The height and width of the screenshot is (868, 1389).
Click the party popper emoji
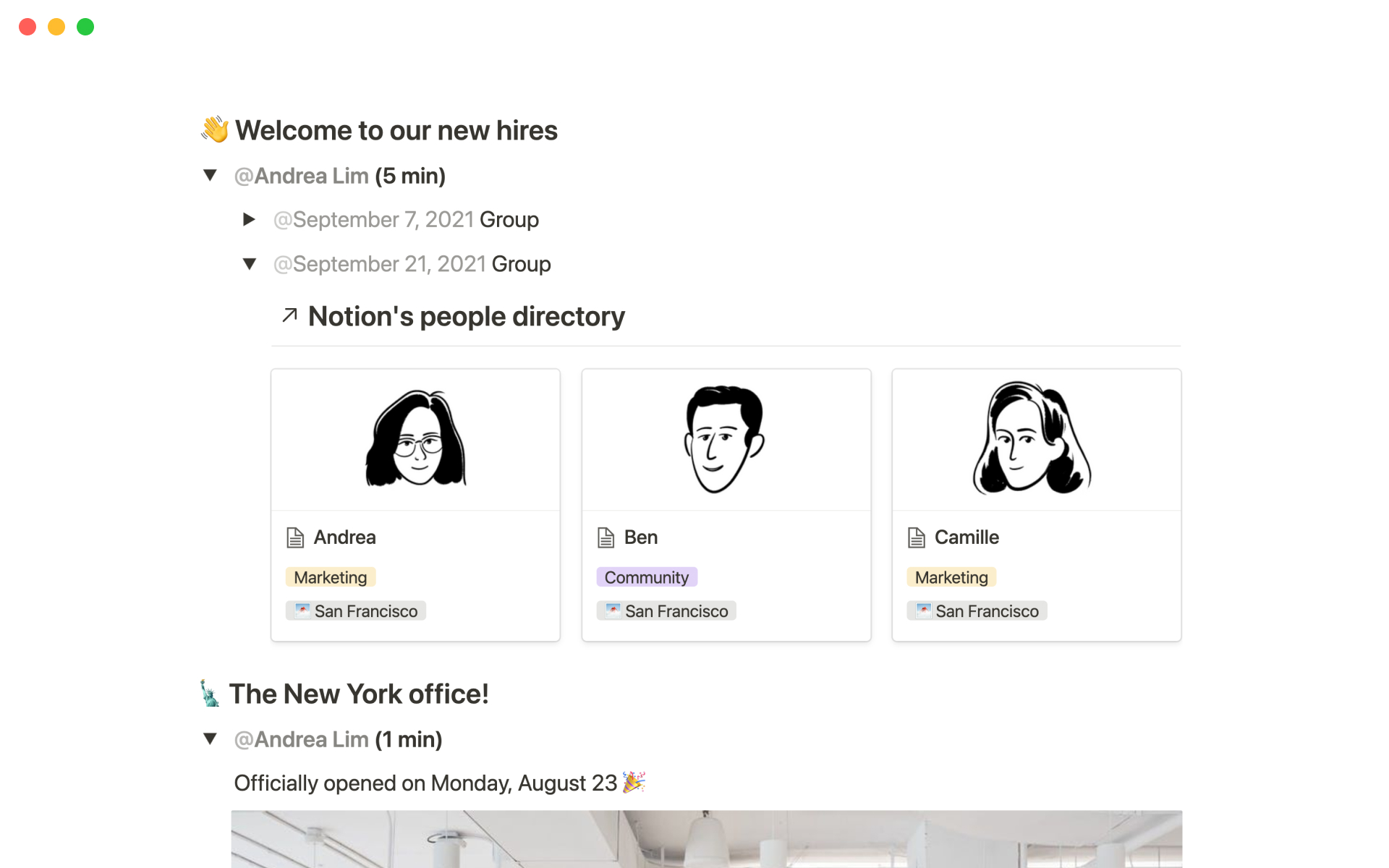(634, 782)
